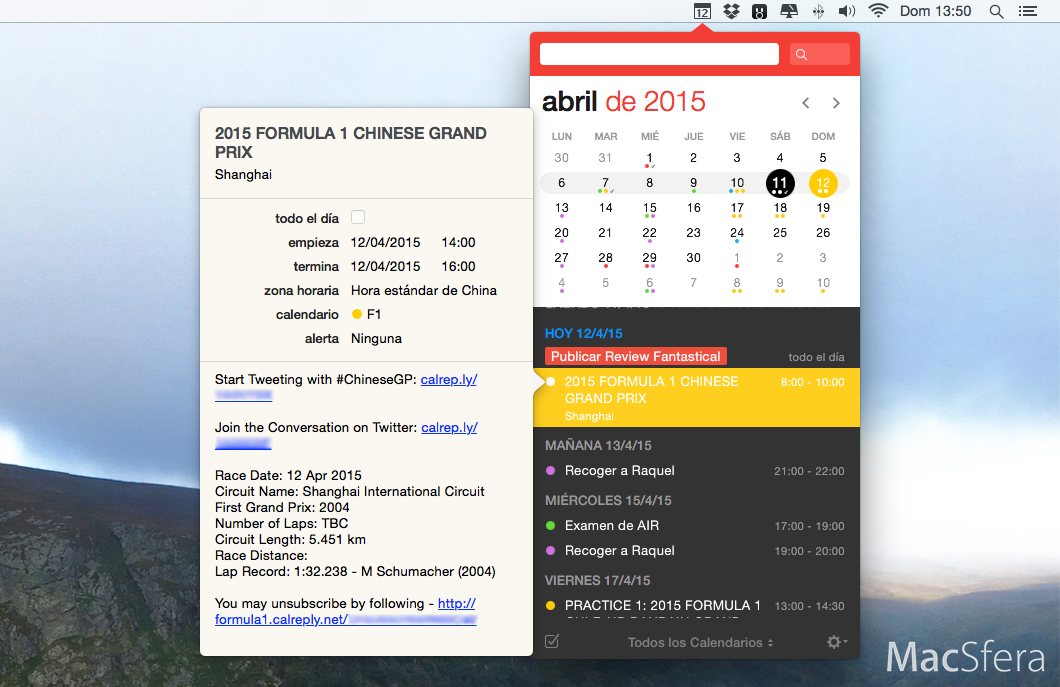Open the volume control in menu bar

847,11
